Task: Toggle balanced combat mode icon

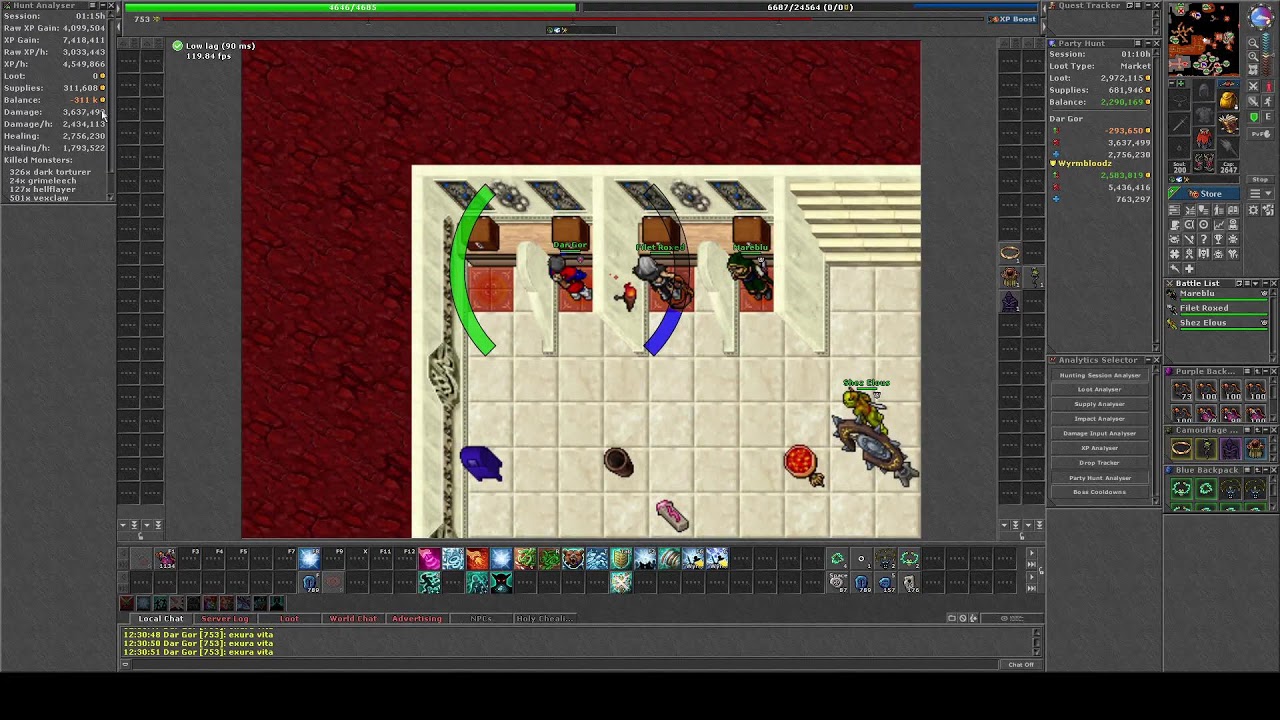Action: (1253, 101)
